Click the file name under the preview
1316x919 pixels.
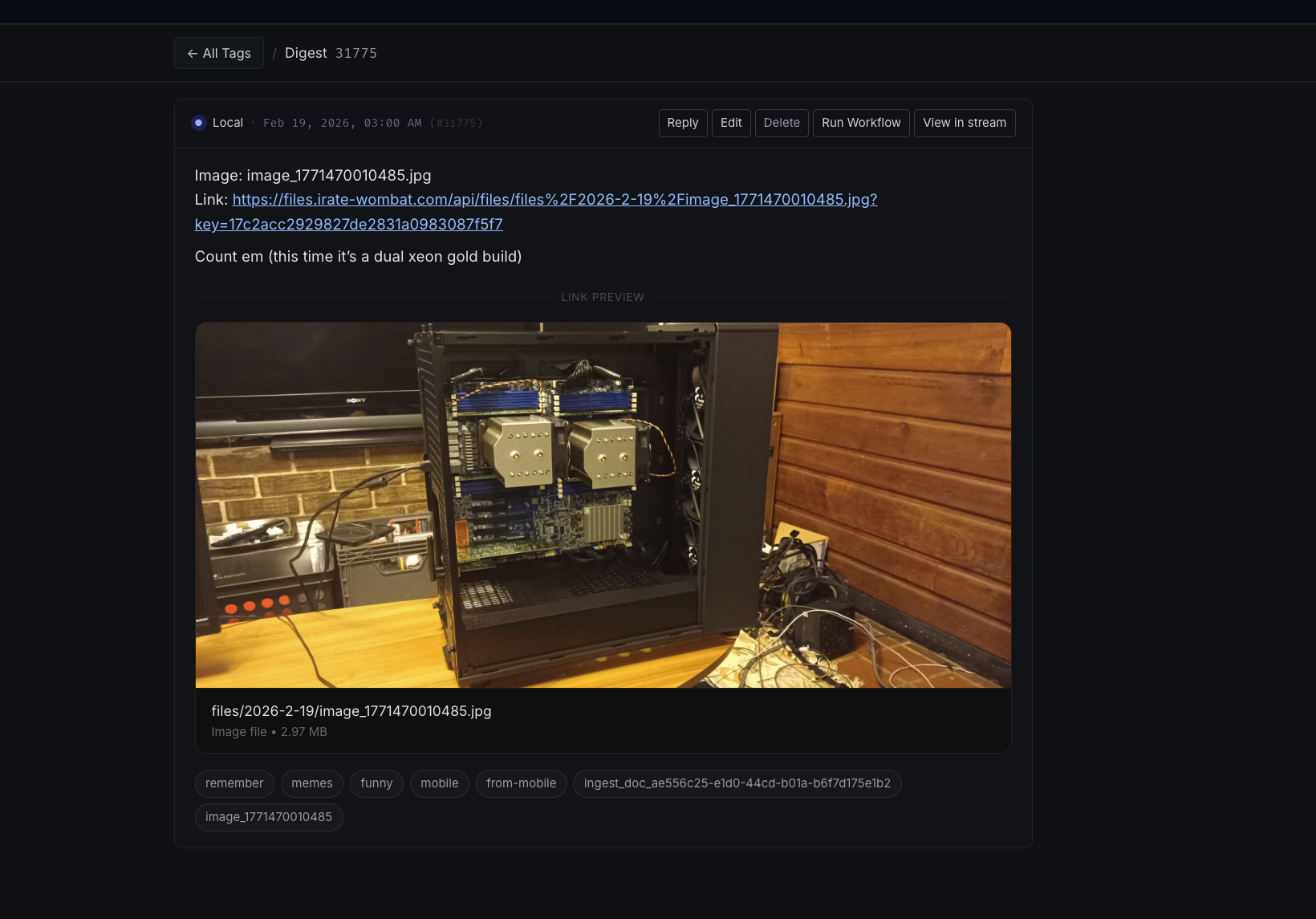tap(351, 711)
